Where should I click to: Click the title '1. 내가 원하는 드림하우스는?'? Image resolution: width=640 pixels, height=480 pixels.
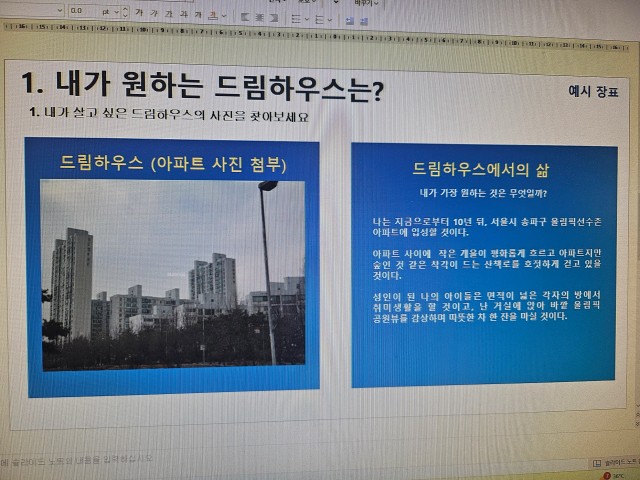(x=202, y=87)
